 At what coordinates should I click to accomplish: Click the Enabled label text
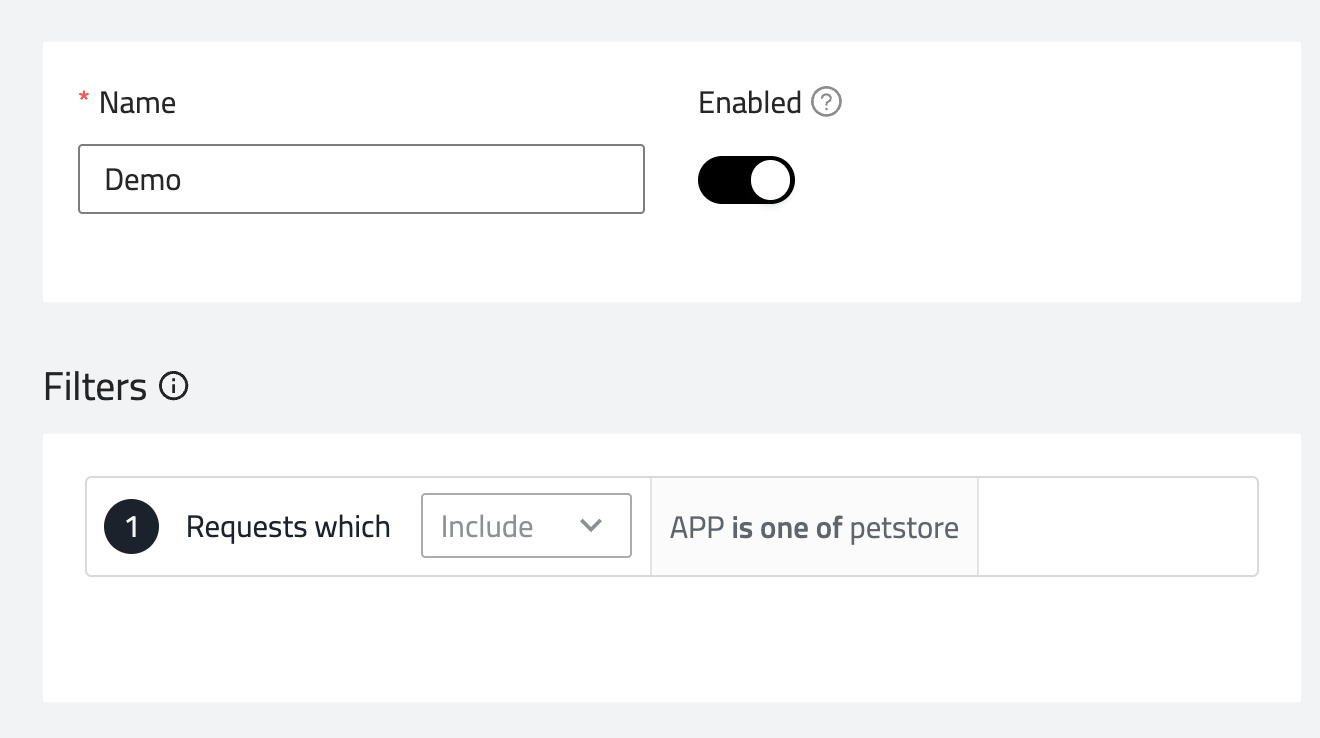coord(750,103)
